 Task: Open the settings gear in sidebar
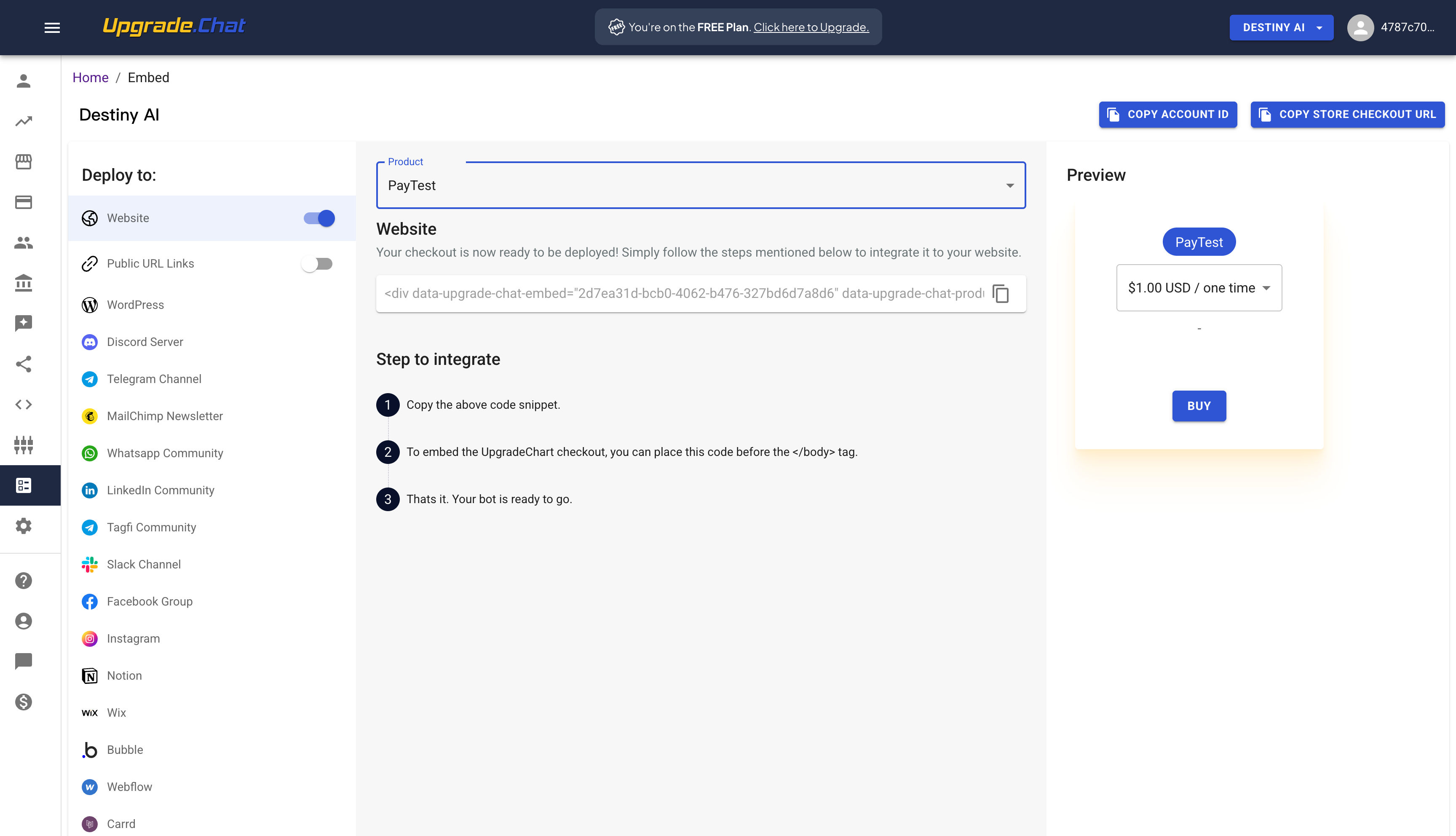pos(24,526)
